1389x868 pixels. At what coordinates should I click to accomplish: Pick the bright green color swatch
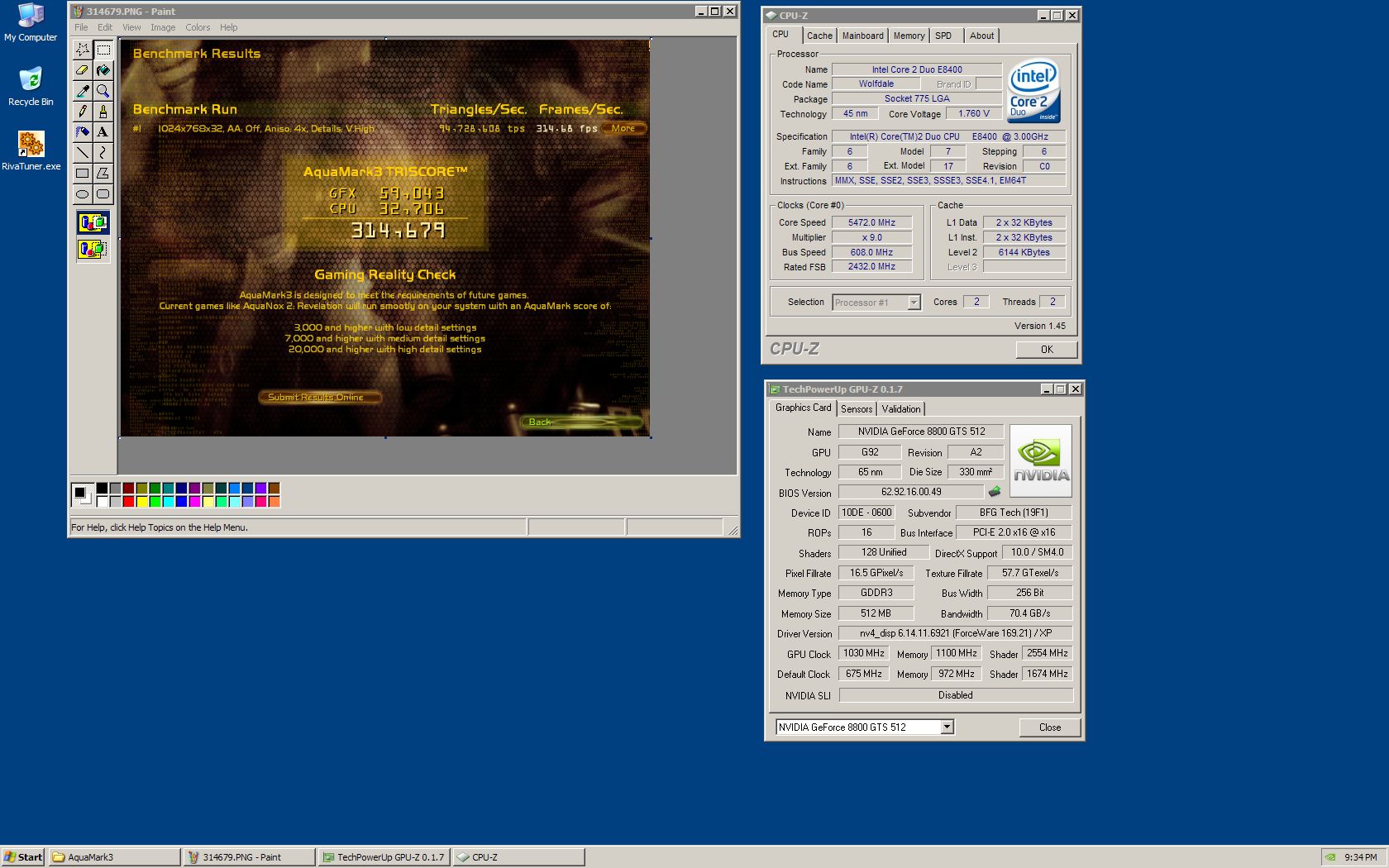coord(155,502)
